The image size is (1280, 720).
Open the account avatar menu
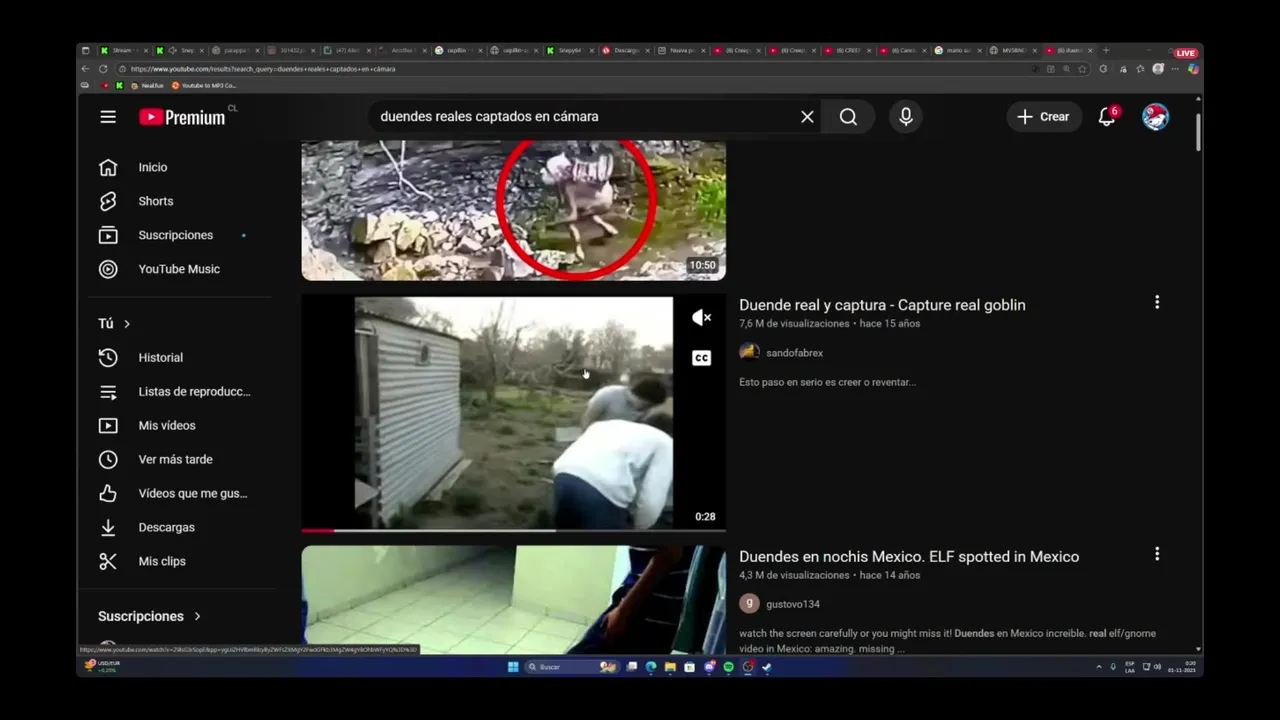click(x=1155, y=117)
